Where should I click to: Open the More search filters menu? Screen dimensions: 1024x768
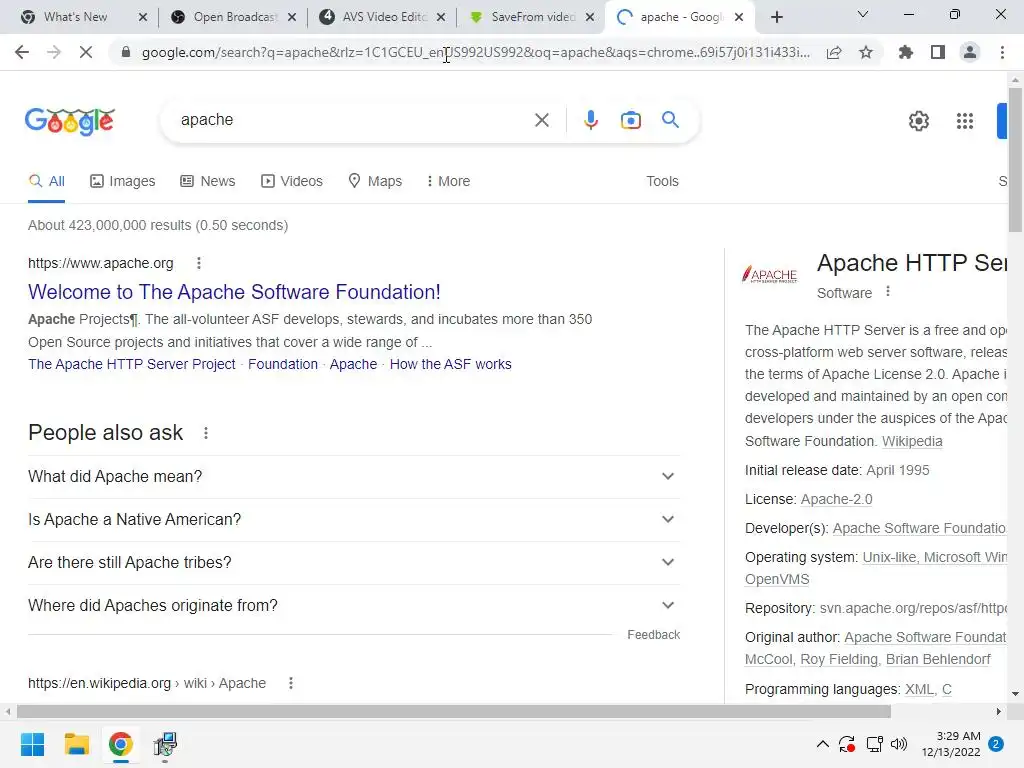click(448, 181)
